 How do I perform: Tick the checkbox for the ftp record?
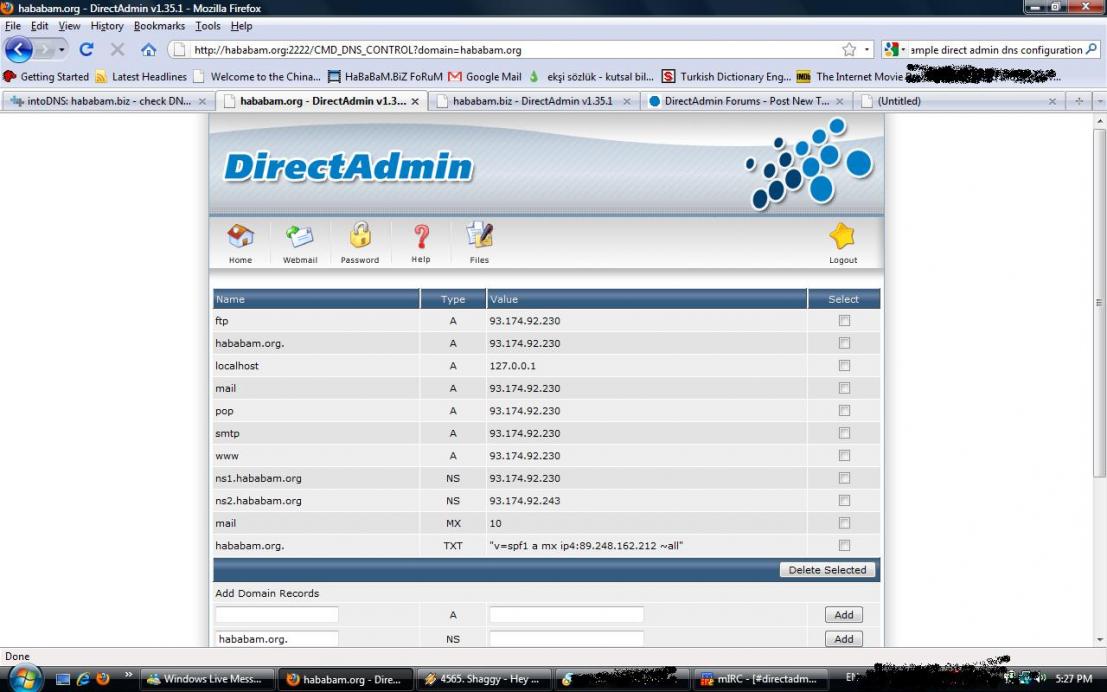coord(844,321)
